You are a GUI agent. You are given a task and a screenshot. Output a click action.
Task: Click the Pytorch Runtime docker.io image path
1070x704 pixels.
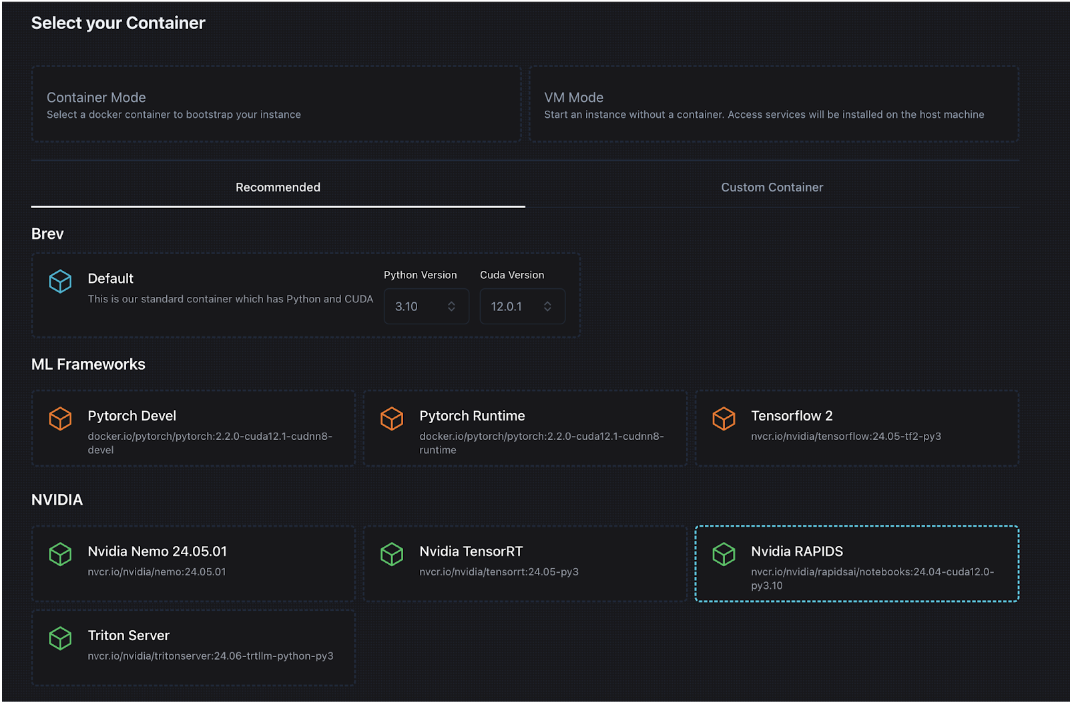pyautogui.click(x=541, y=443)
